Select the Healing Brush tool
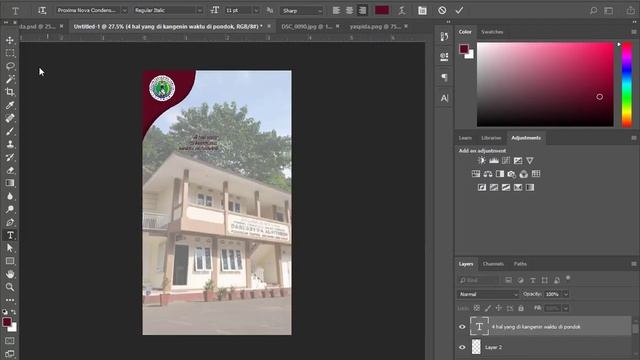Screen dimensions: 640x360 pos(10,118)
